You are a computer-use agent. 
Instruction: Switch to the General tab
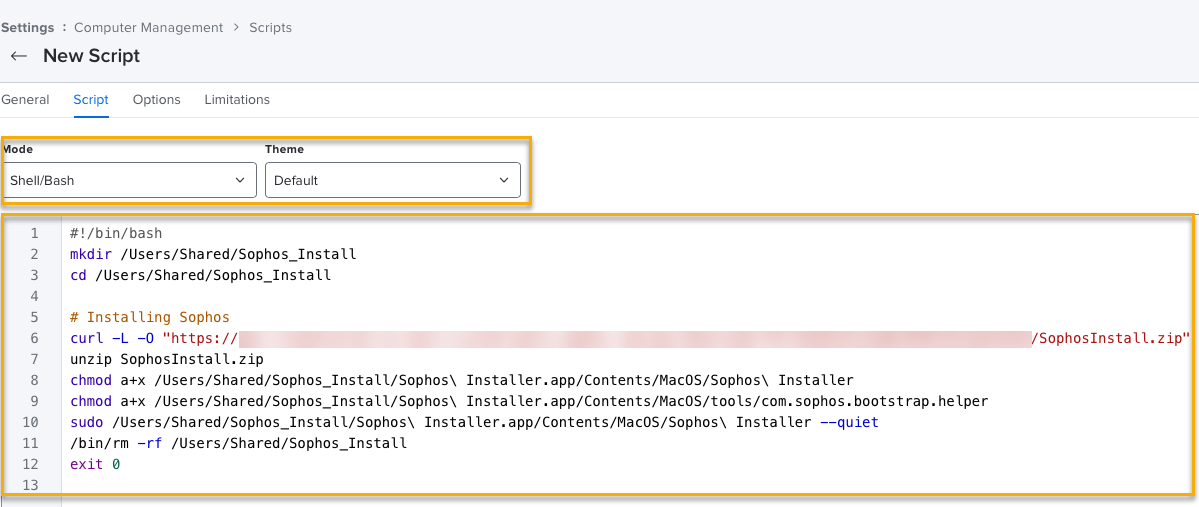tap(25, 100)
